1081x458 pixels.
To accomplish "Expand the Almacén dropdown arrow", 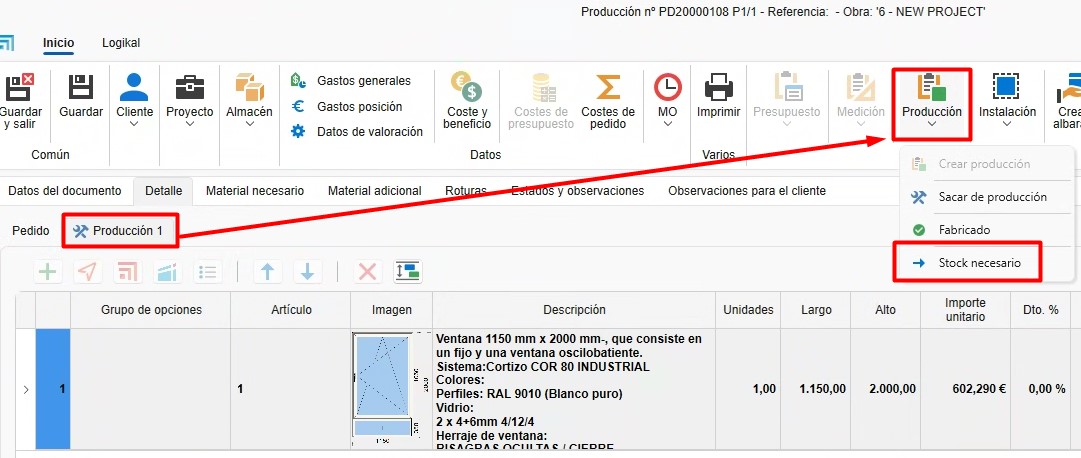I will pos(250,124).
